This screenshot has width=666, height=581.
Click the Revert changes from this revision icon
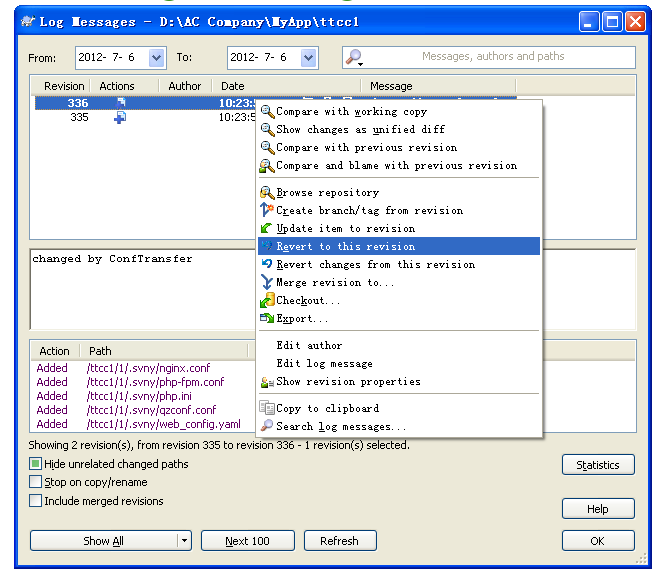(267, 264)
